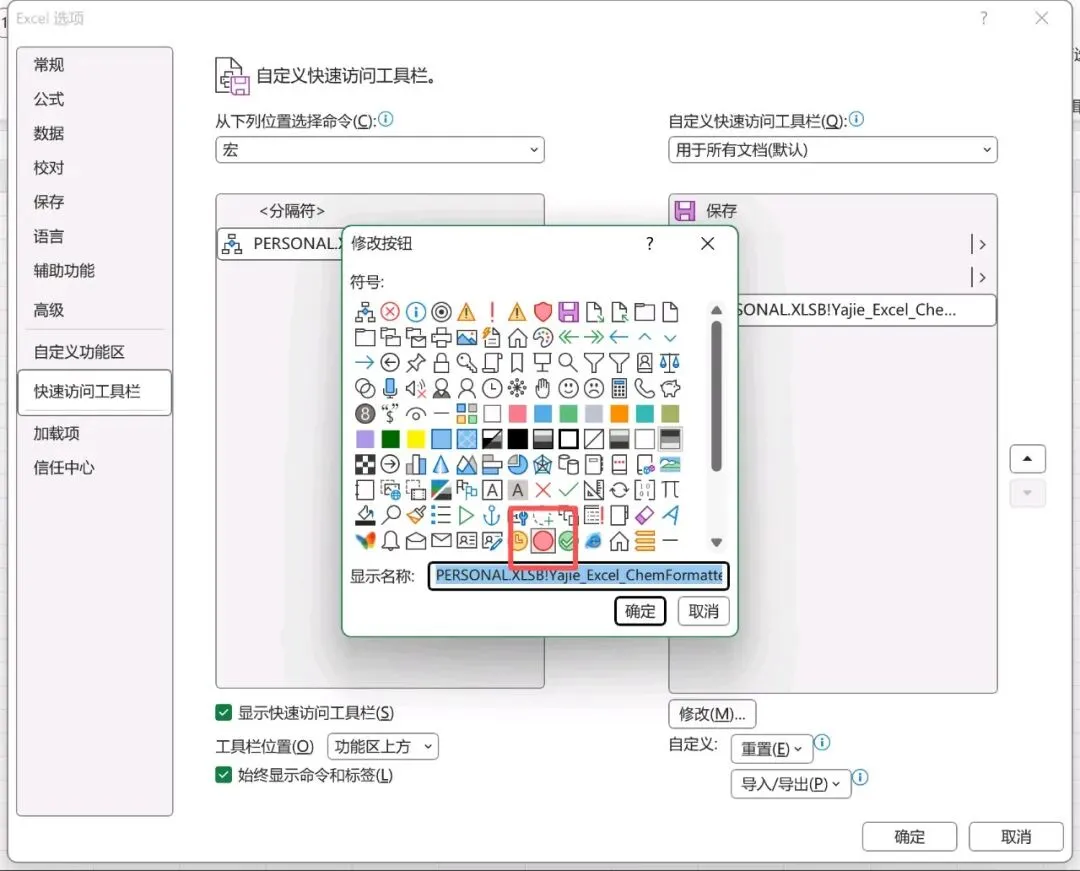
Task: Select the red filled circle symbol
Action: [x=543, y=541]
